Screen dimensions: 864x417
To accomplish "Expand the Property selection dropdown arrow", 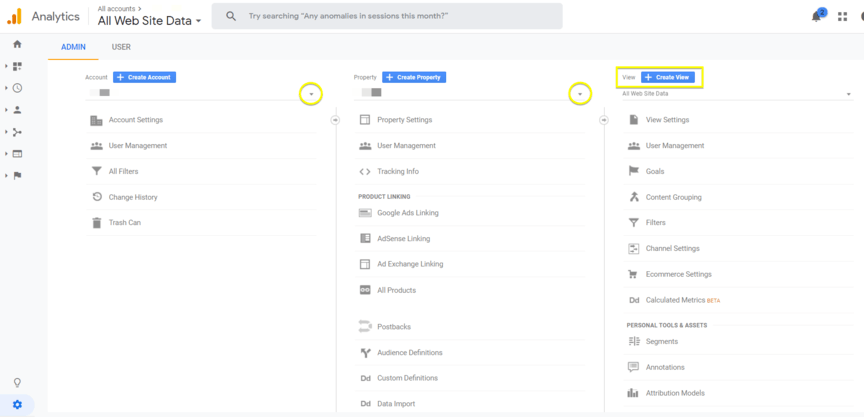I will pyautogui.click(x=579, y=94).
